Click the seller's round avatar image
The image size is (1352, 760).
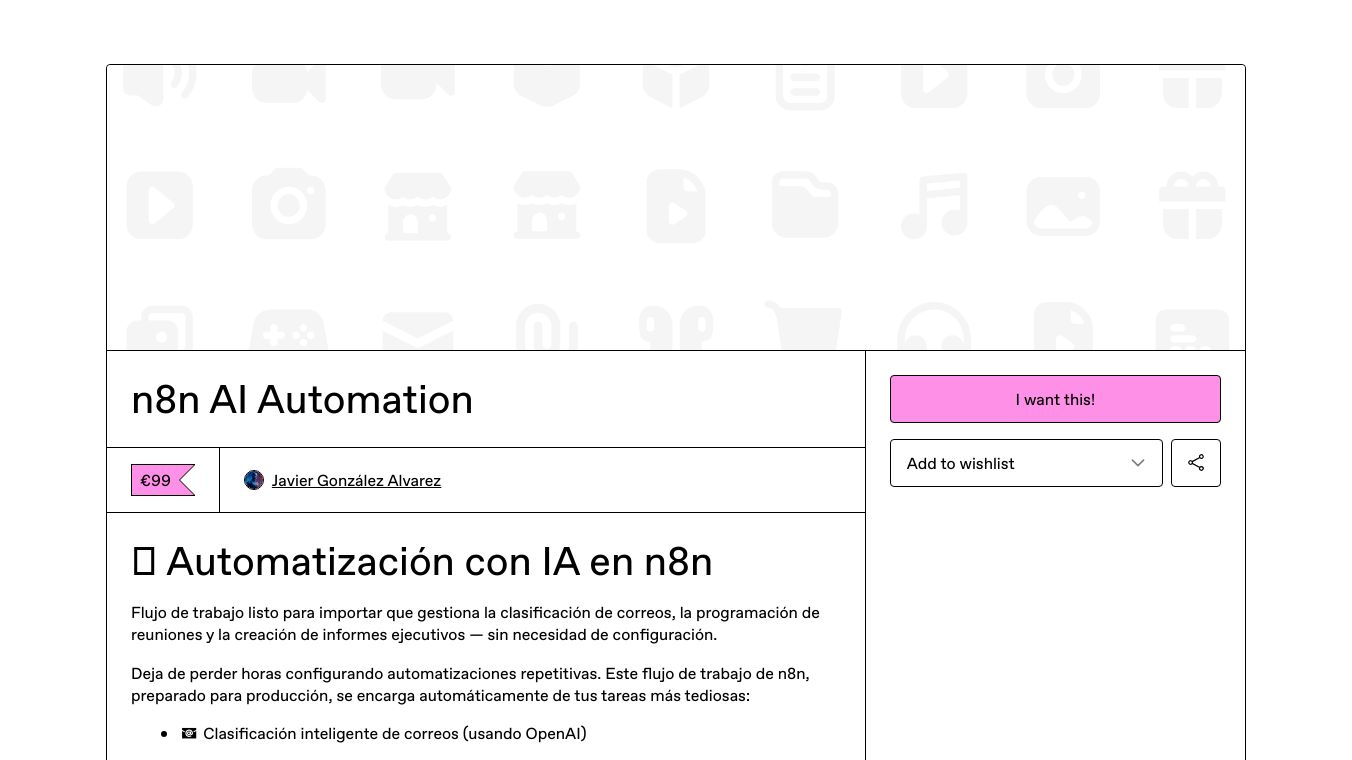[254, 480]
